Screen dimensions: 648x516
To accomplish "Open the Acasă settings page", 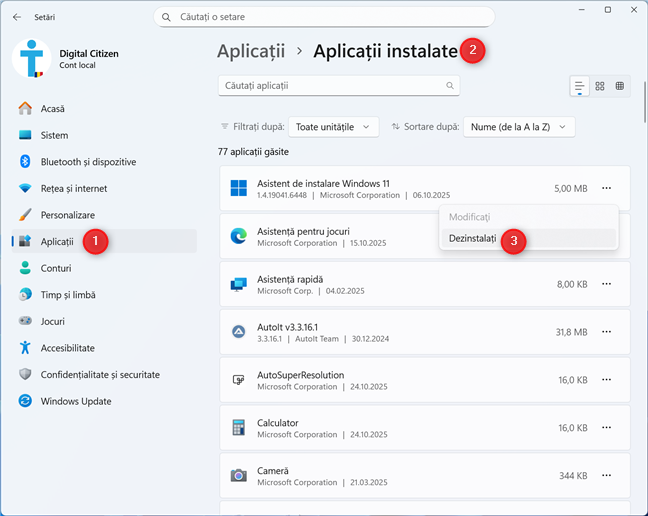I will pyautogui.click(x=104, y=109).
